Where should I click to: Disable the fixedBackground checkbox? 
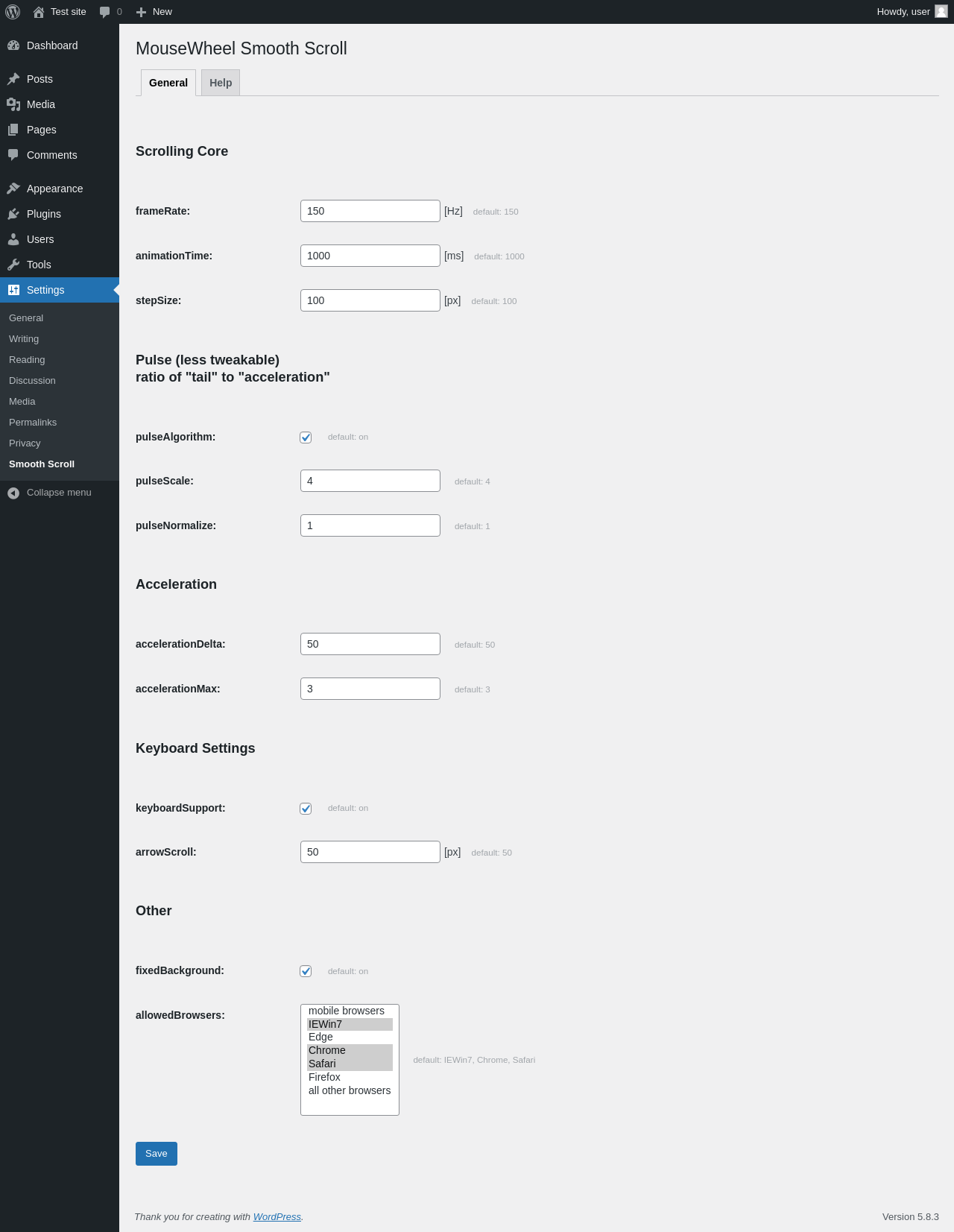306,971
